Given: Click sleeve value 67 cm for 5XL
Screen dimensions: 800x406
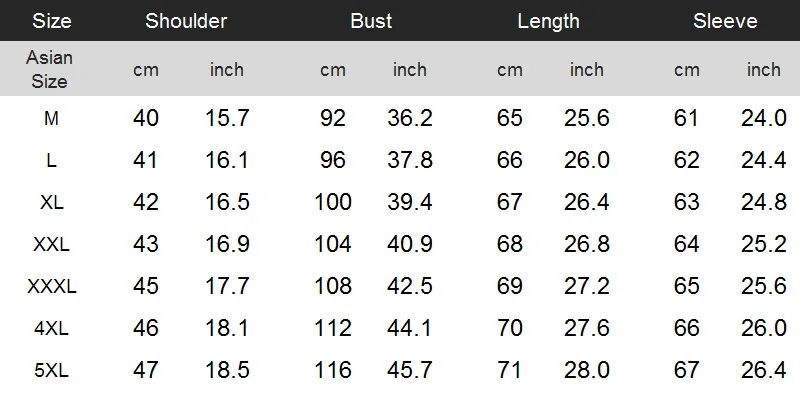Looking at the screenshot, I should [686, 370].
